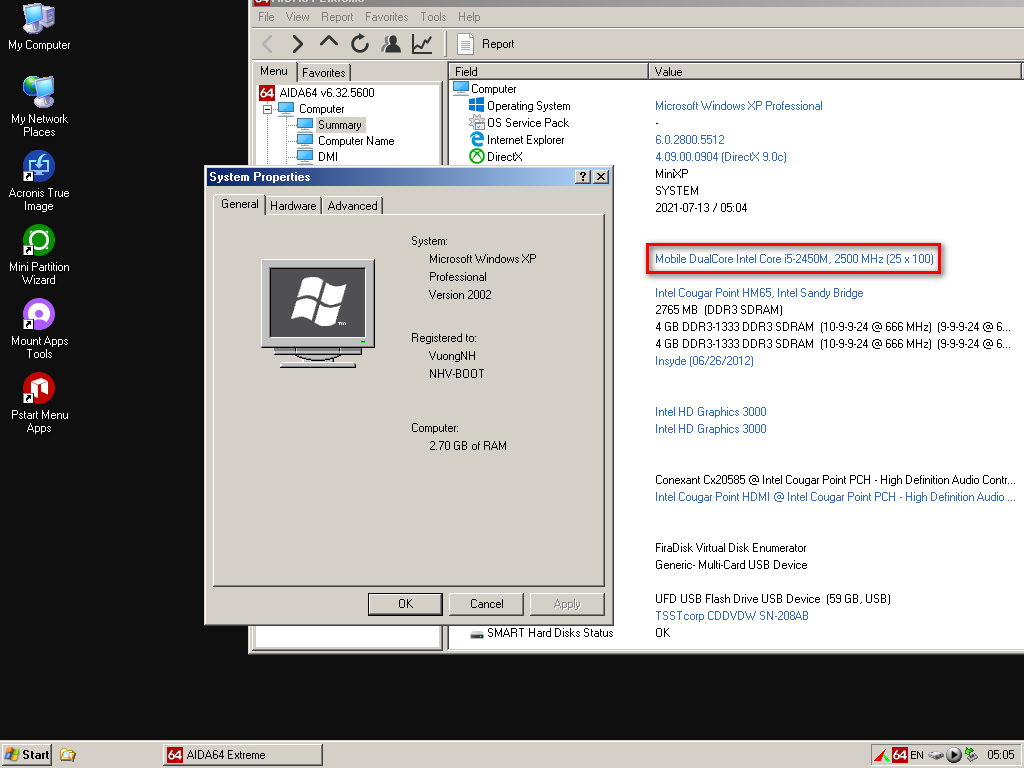Image resolution: width=1024 pixels, height=768 pixels.
Task: Click AIDA64 forward navigation arrow
Action: click(x=298, y=44)
